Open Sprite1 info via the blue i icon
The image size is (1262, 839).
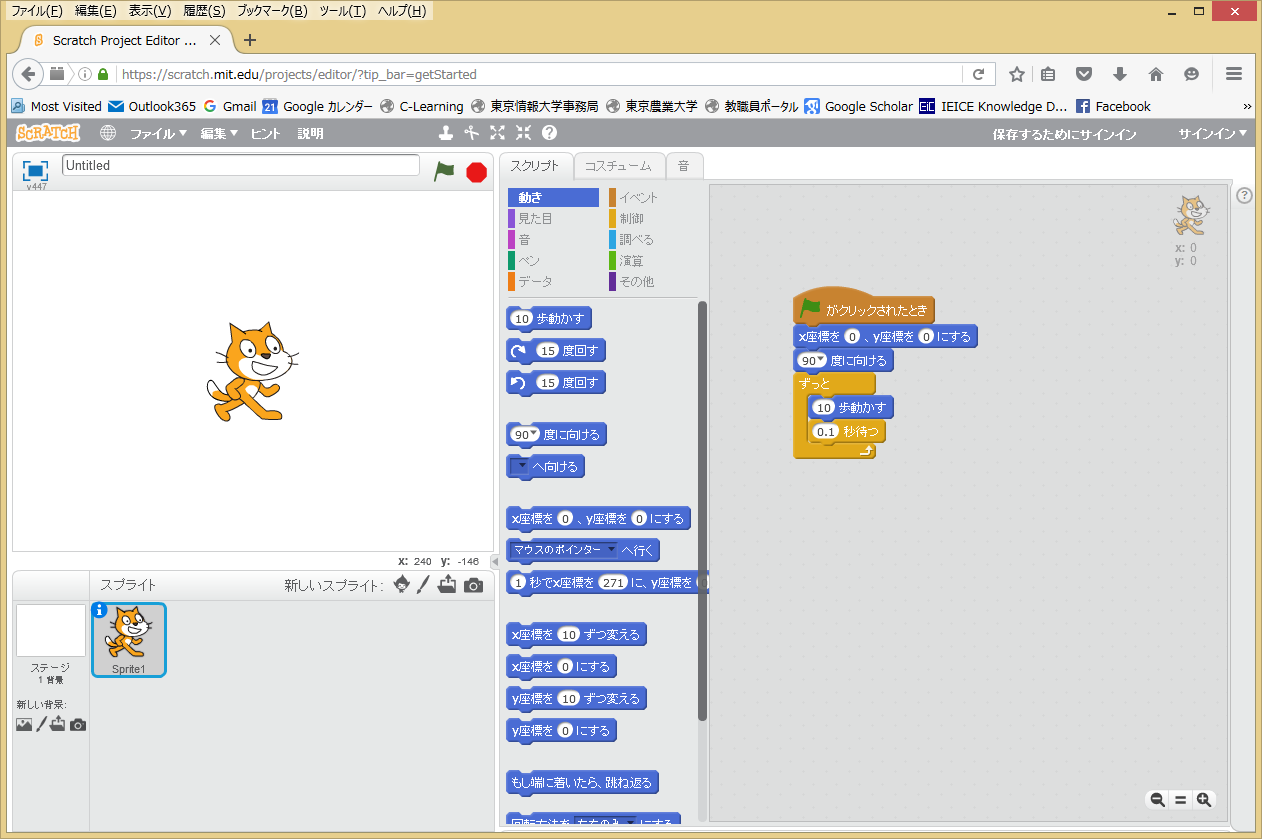pos(99,610)
